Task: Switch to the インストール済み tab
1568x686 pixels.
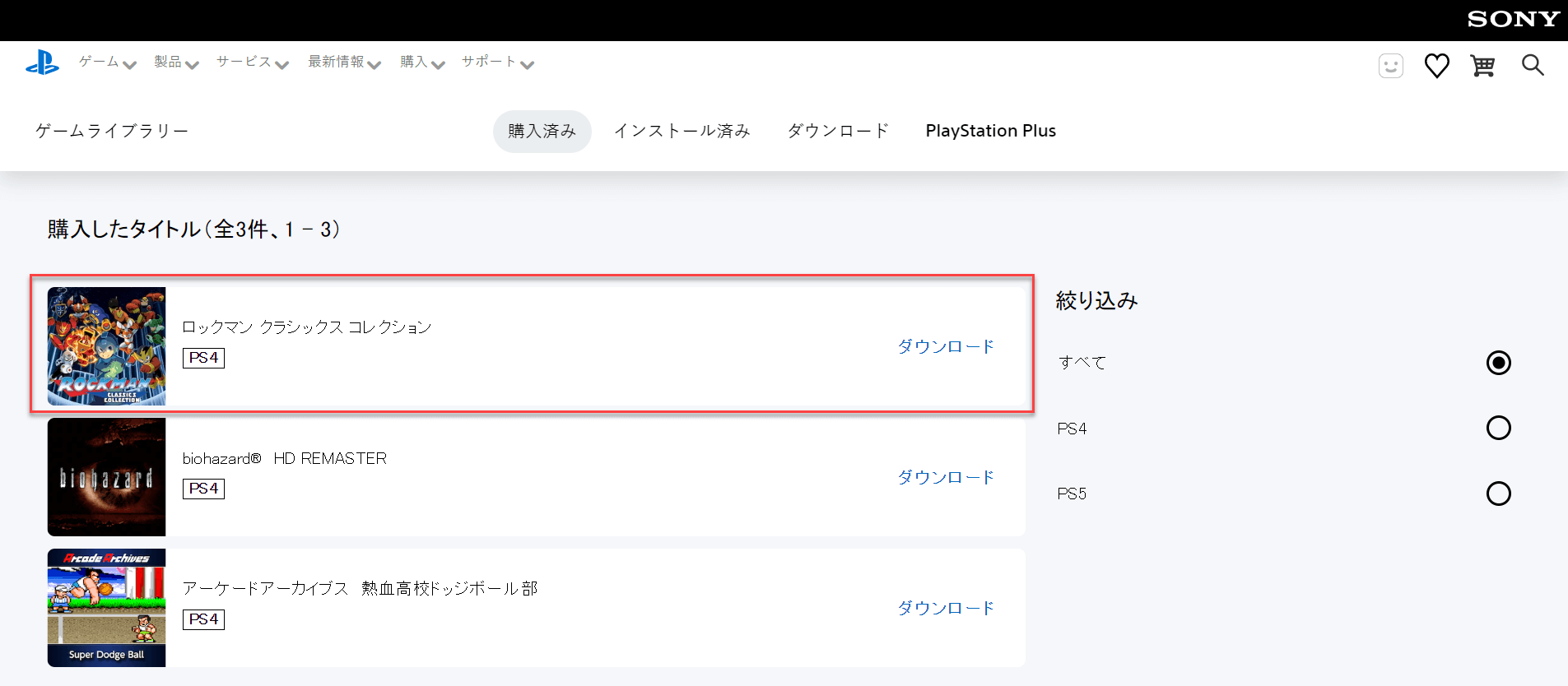Action: (682, 132)
